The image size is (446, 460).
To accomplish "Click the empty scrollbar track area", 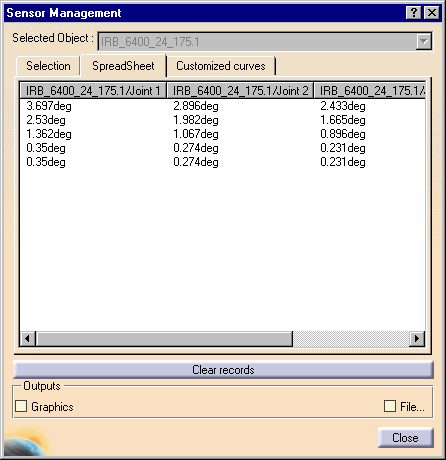I will click(x=351, y=339).
